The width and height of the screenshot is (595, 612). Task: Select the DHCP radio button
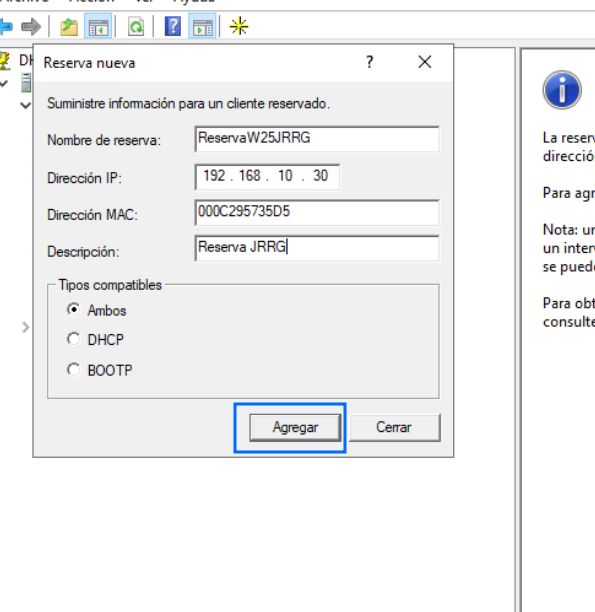click(x=73, y=339)
